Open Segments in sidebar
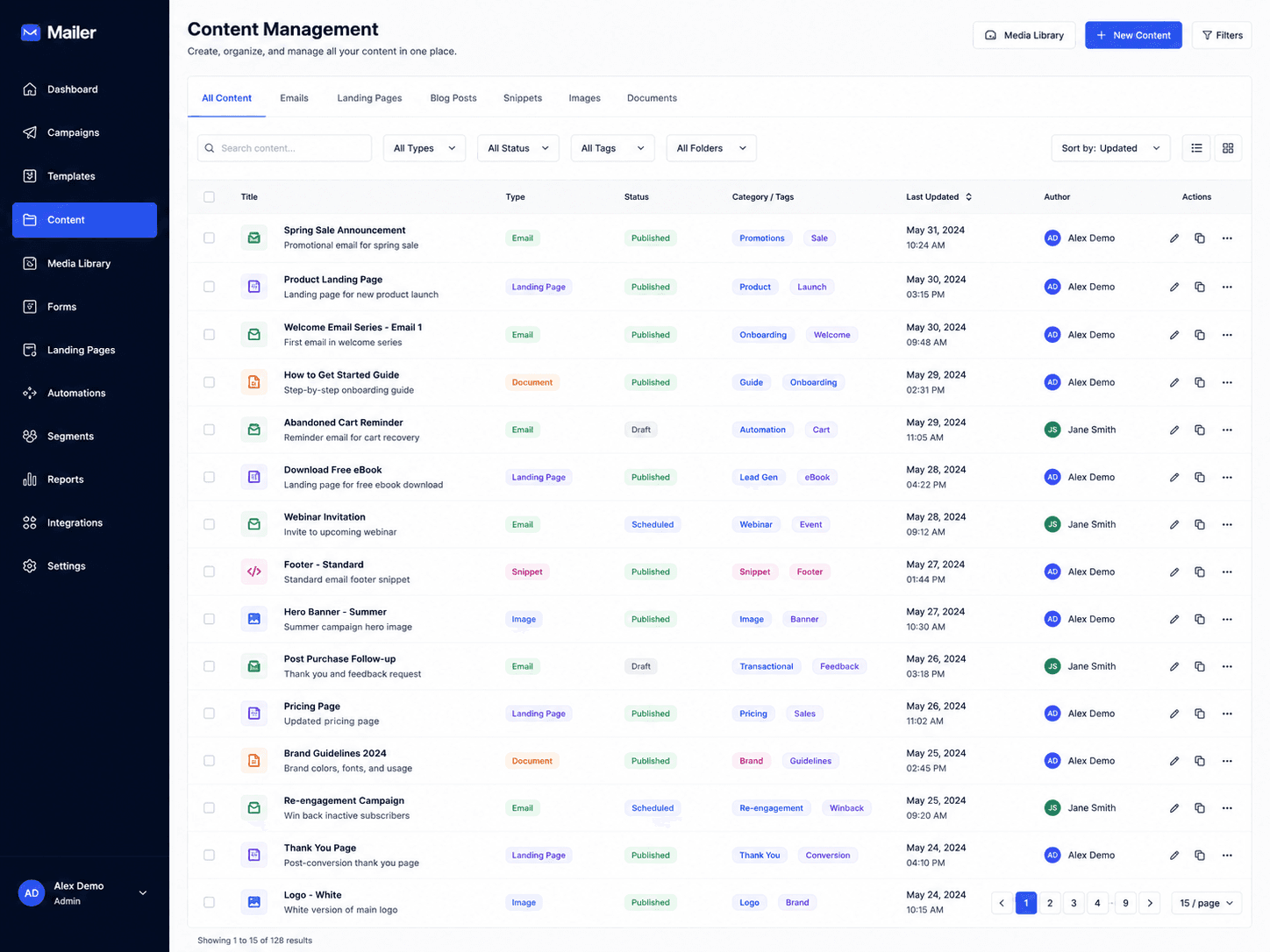 tap(84, 436)
